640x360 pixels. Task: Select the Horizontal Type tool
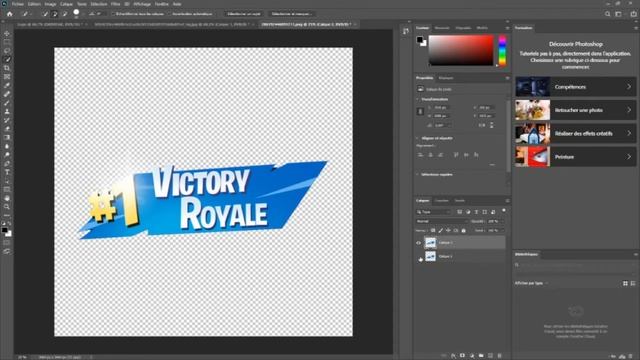tap(7, 172)
